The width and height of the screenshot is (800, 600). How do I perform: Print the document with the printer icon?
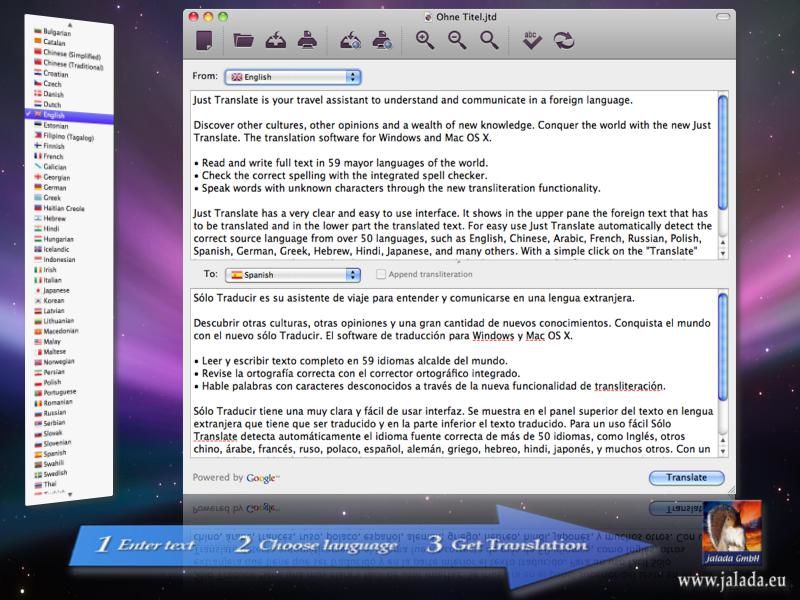[x=307, y=40]
